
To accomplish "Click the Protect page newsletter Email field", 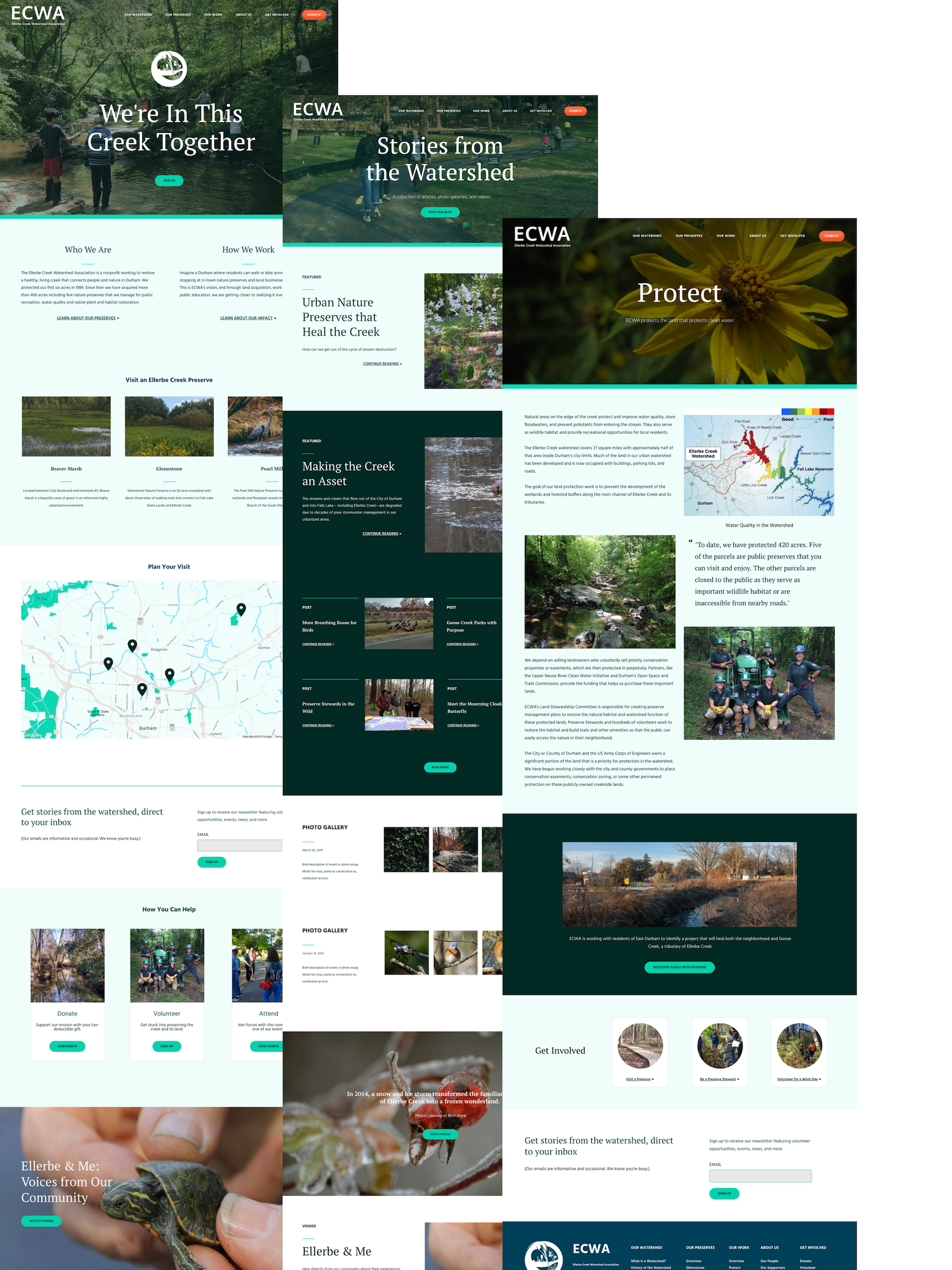I will click(x=760, y=1176).
